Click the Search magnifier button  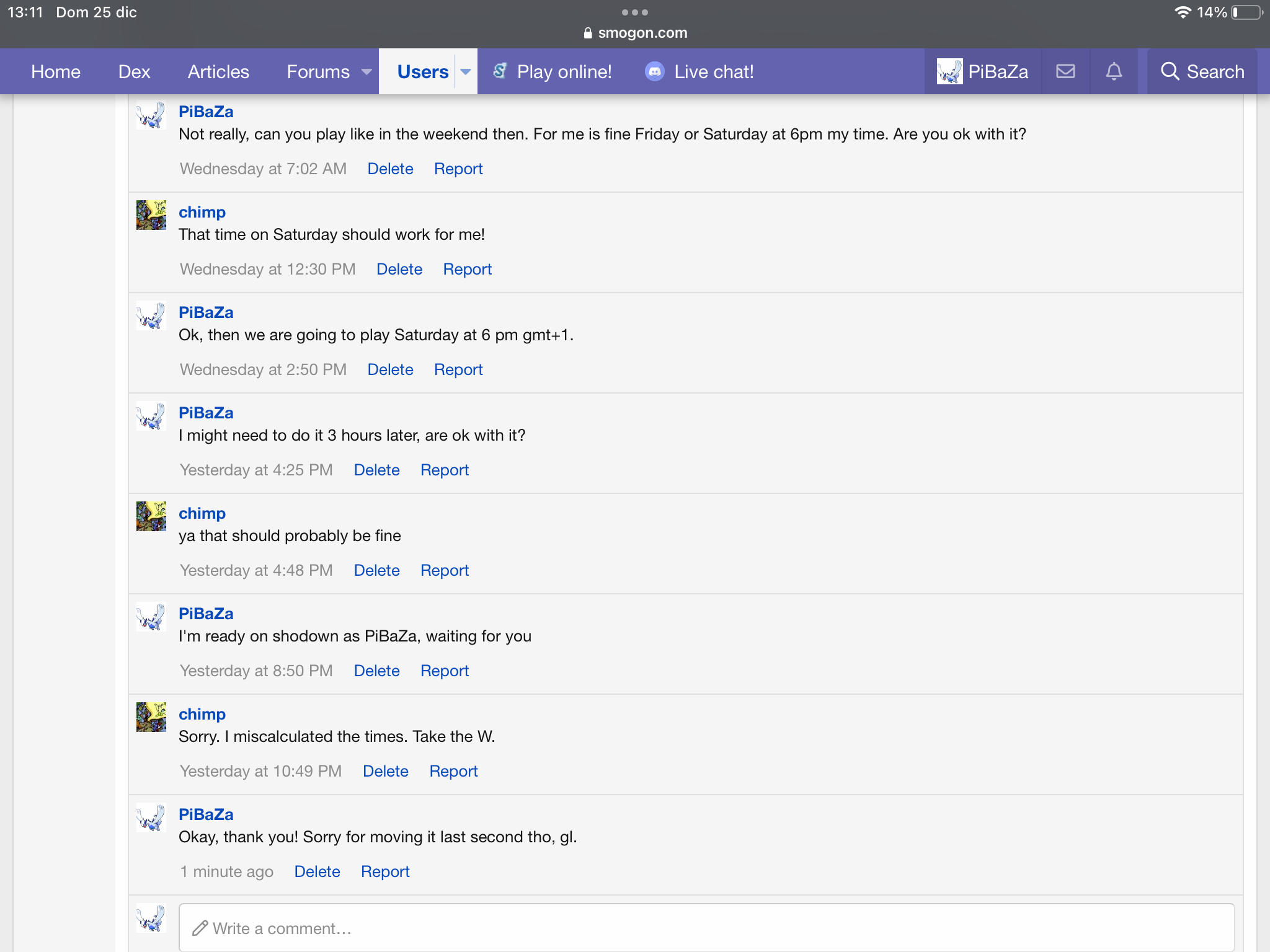[1202, 71]
